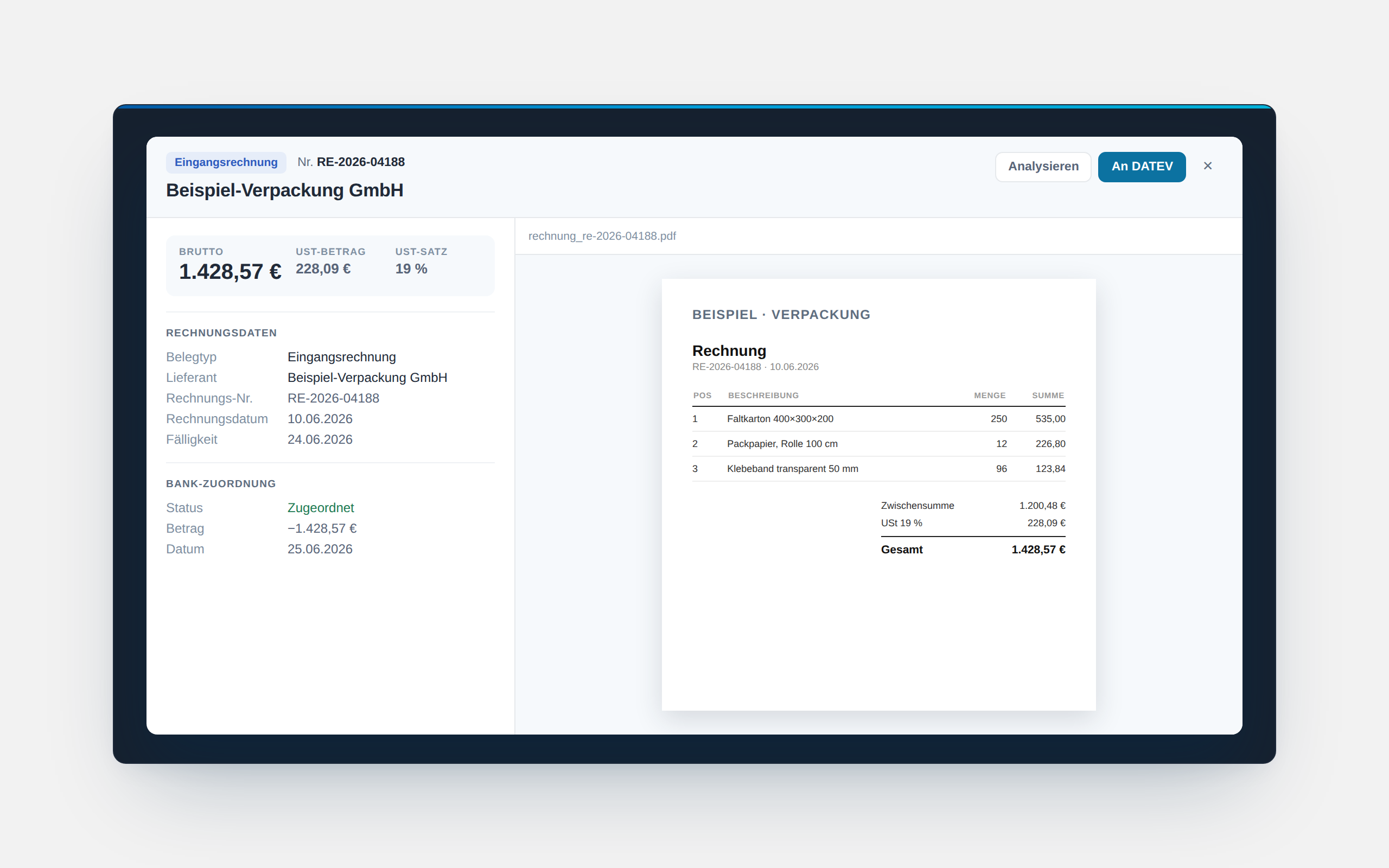Viewport: 1389px width, 868px height.
Task: Click the USt 19 % amount in PDF
Action: (x=1046, y=523)
